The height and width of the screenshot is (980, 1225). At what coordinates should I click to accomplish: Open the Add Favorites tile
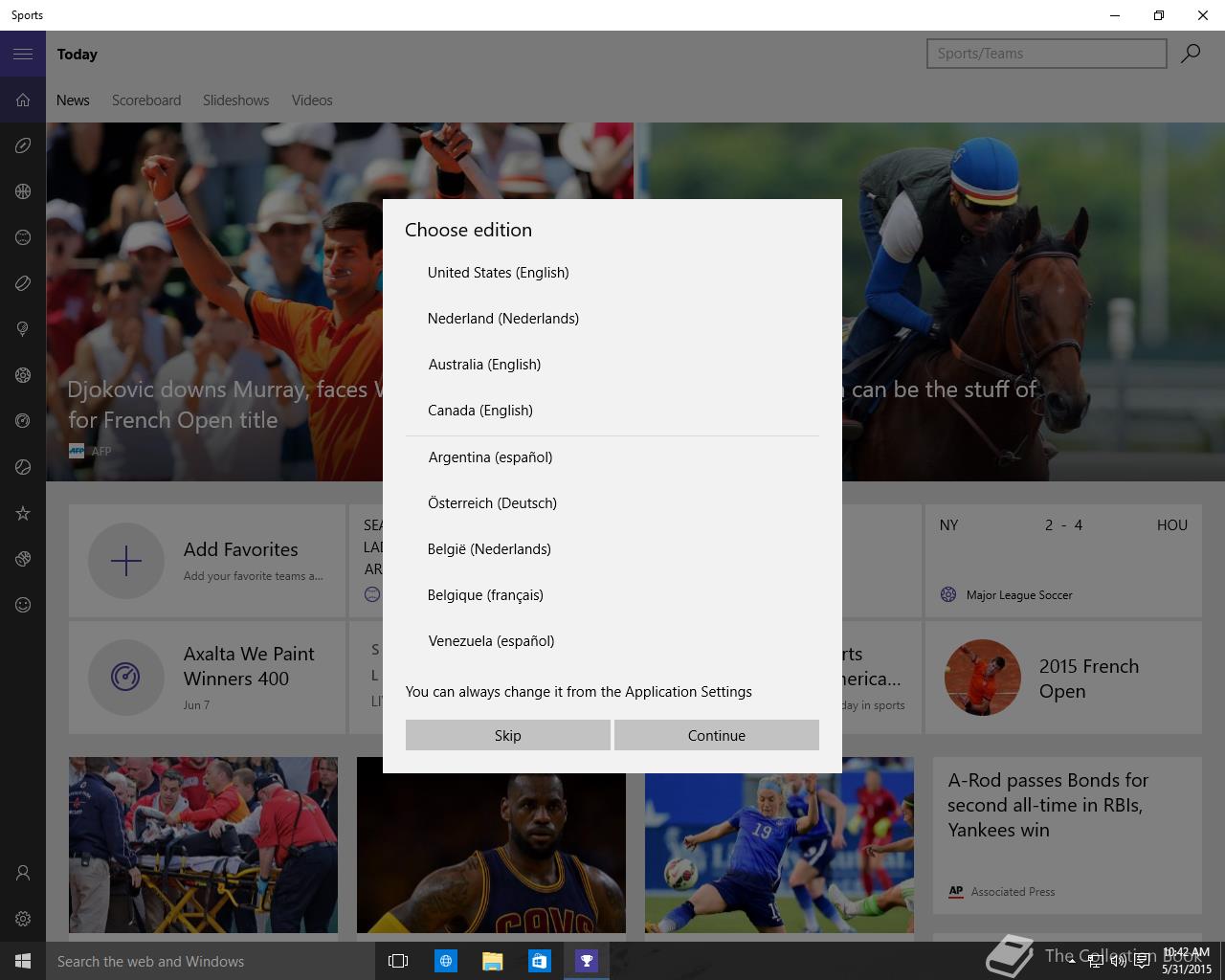(207, 561)
